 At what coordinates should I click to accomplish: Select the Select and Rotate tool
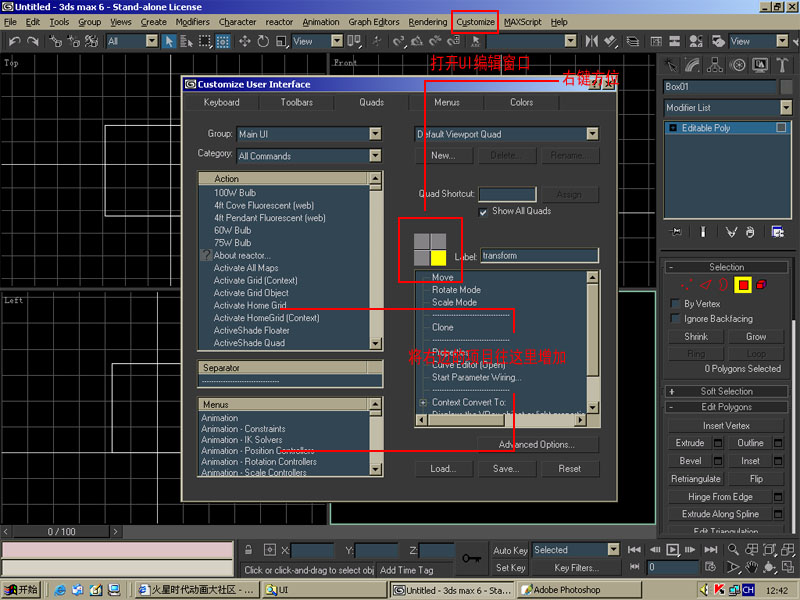(x=263, y=41)
